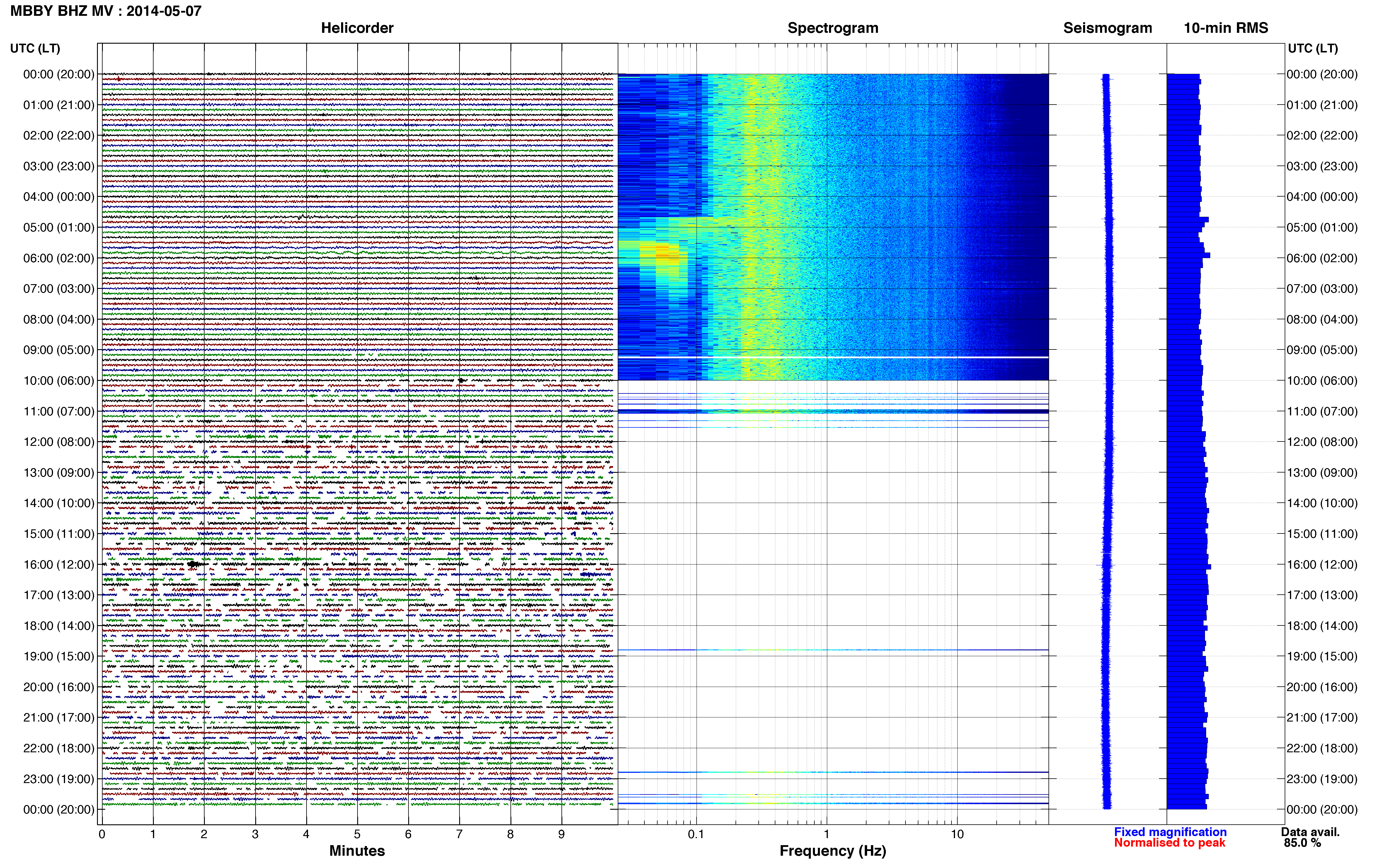Click the title 'MBBY BHZ MV : 2014-05-07'
The width and height of the screenshot is (1389, 868).
(106, 11)
